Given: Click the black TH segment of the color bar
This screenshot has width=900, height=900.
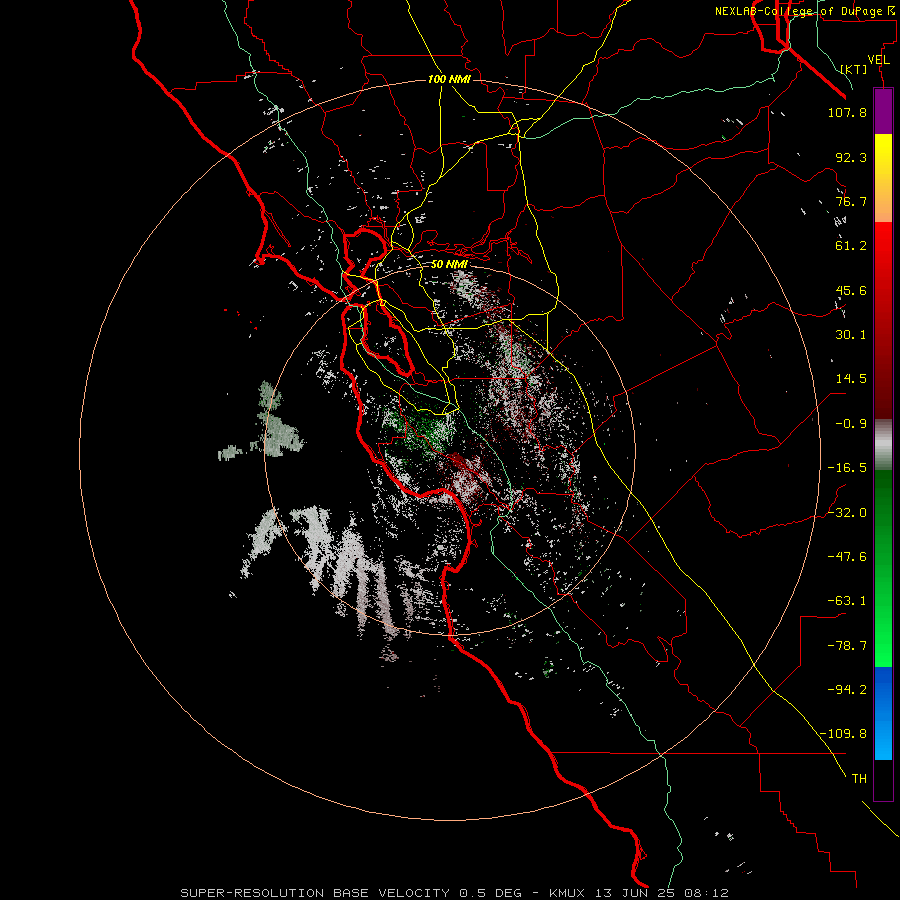Looking at the screenshot, I should click(883, 780).
